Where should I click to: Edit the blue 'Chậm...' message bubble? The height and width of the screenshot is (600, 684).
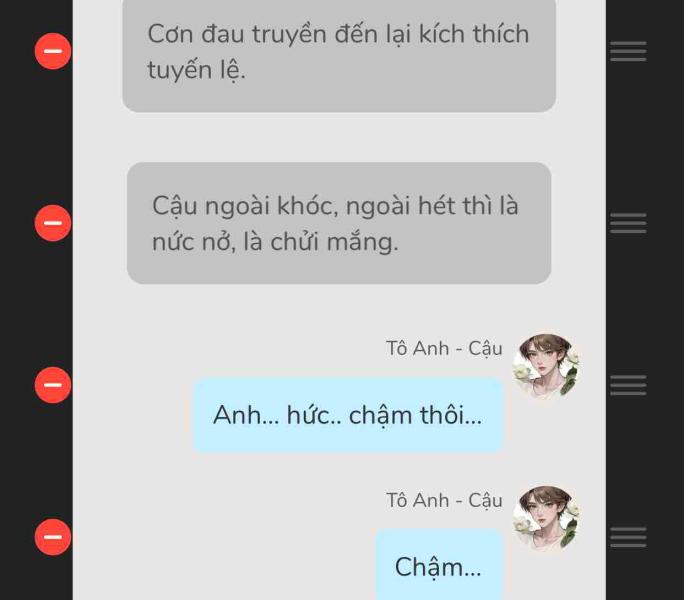[439, 565]
